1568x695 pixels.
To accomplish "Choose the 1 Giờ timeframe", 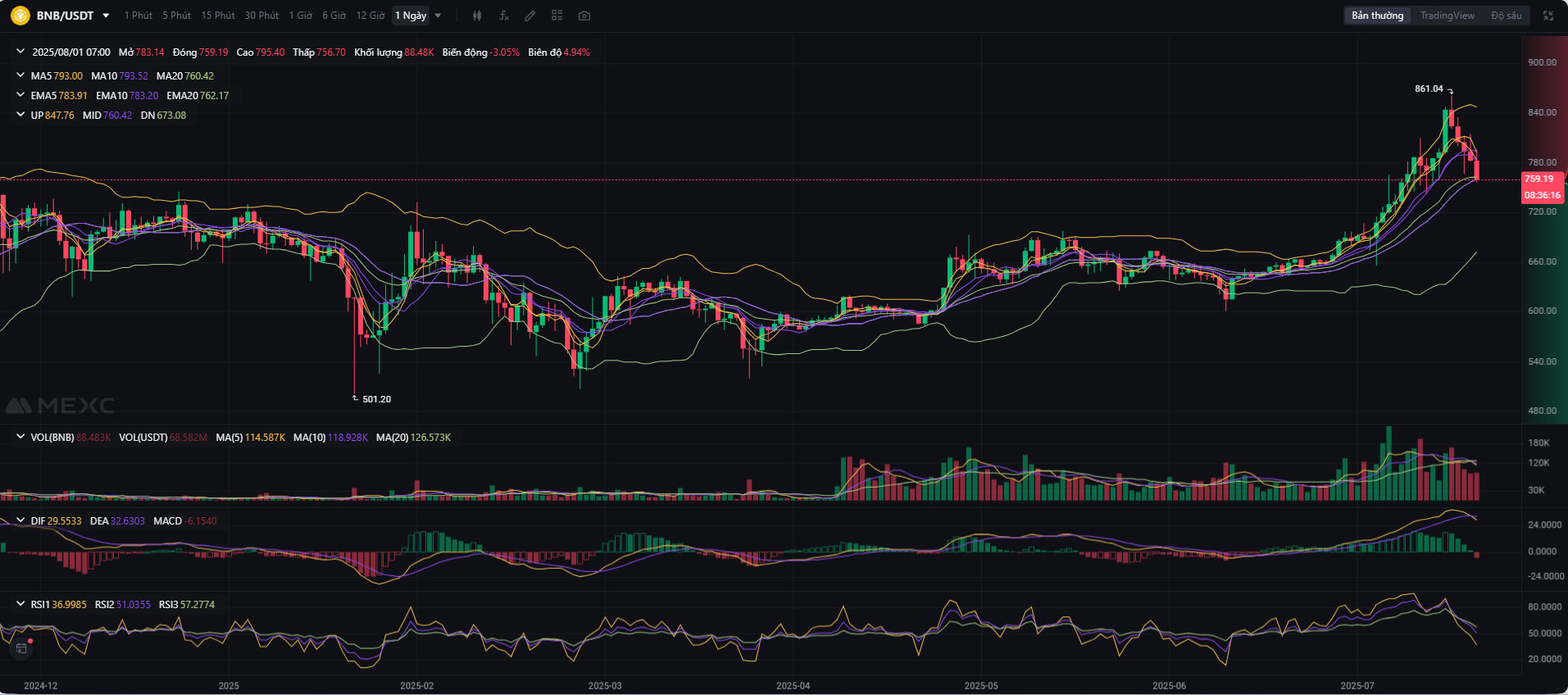I will [301, 16].
